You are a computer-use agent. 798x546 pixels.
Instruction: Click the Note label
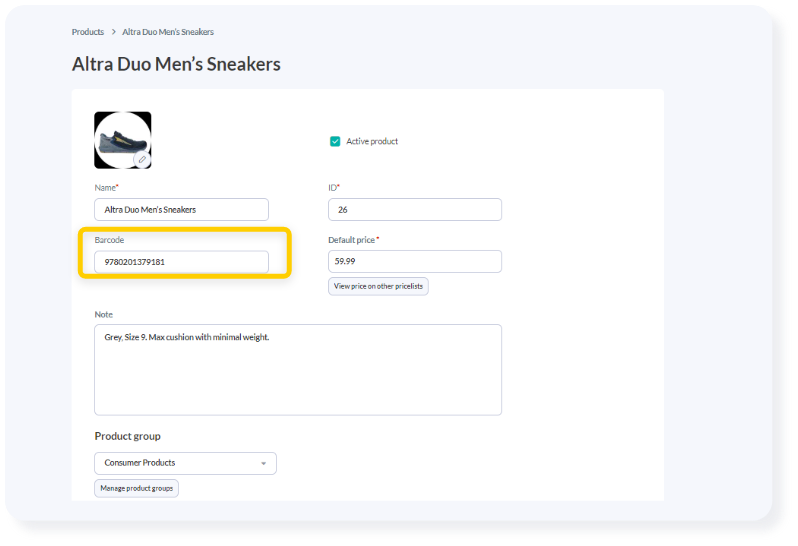[x=103, y=314]
